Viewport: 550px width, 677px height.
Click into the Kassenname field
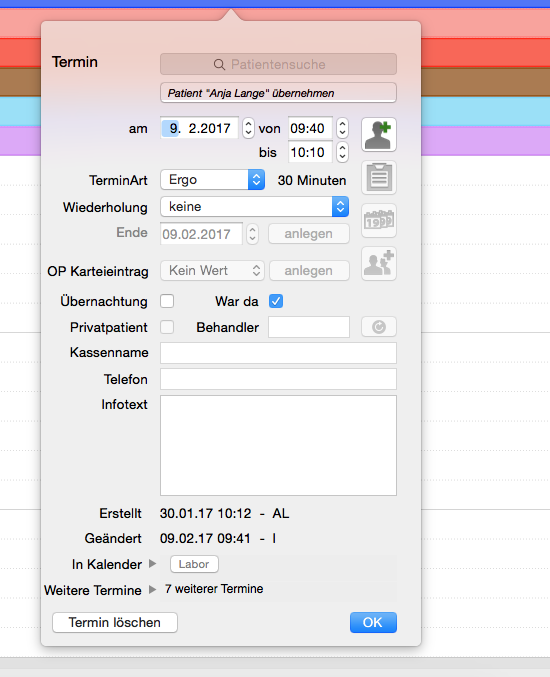click(x=278, y=353)
